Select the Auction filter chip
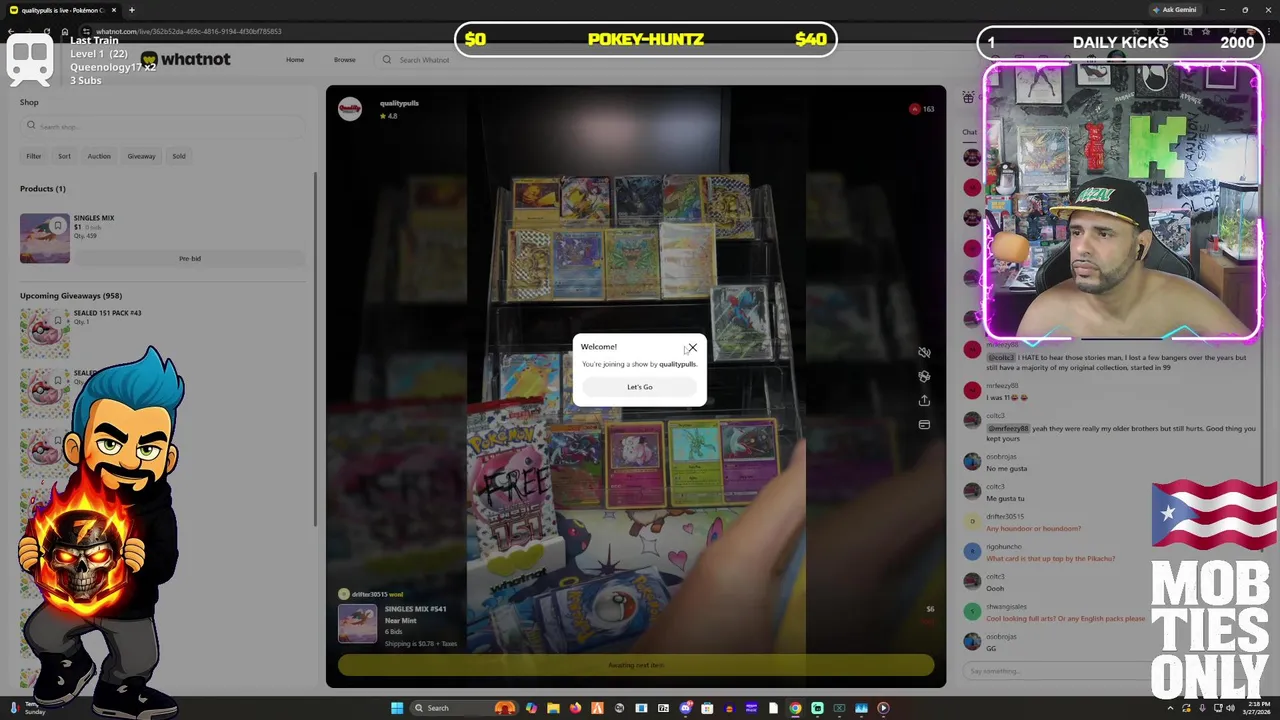 99,156
